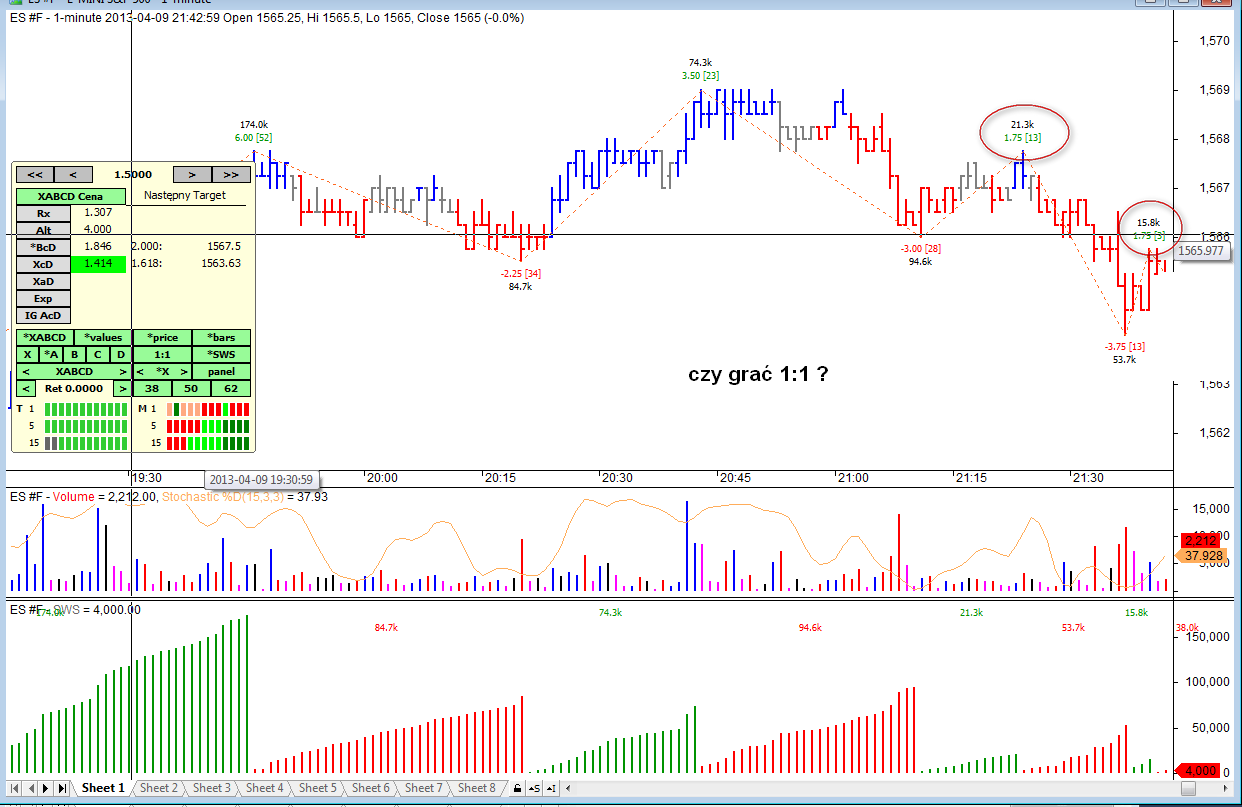This screenshot has height=807, width=1242.
Task: Click the red 2,212 volume value tag
Action: 1200,540
